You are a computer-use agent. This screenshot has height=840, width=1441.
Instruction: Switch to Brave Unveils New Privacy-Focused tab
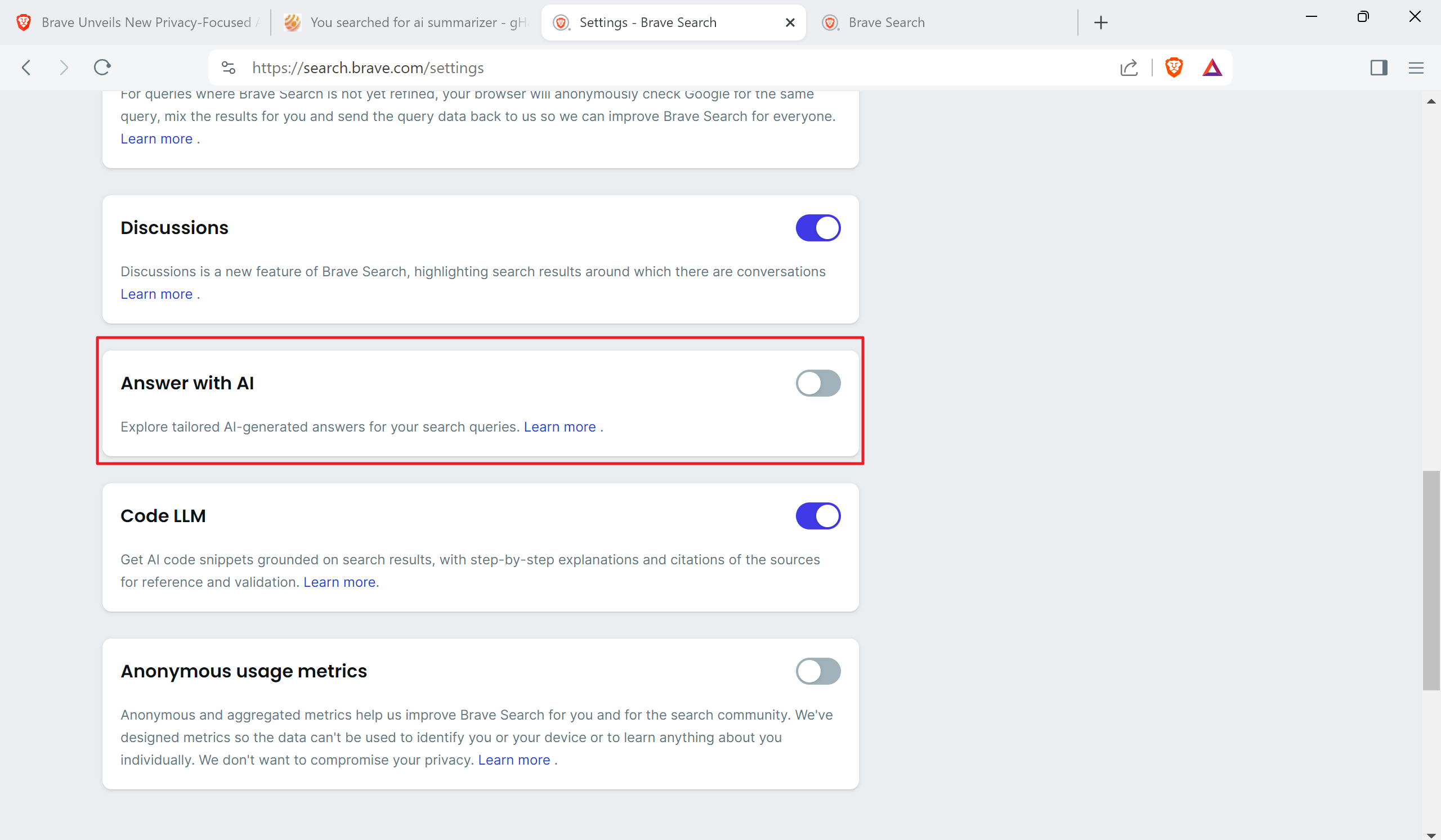tap(137, 23)
